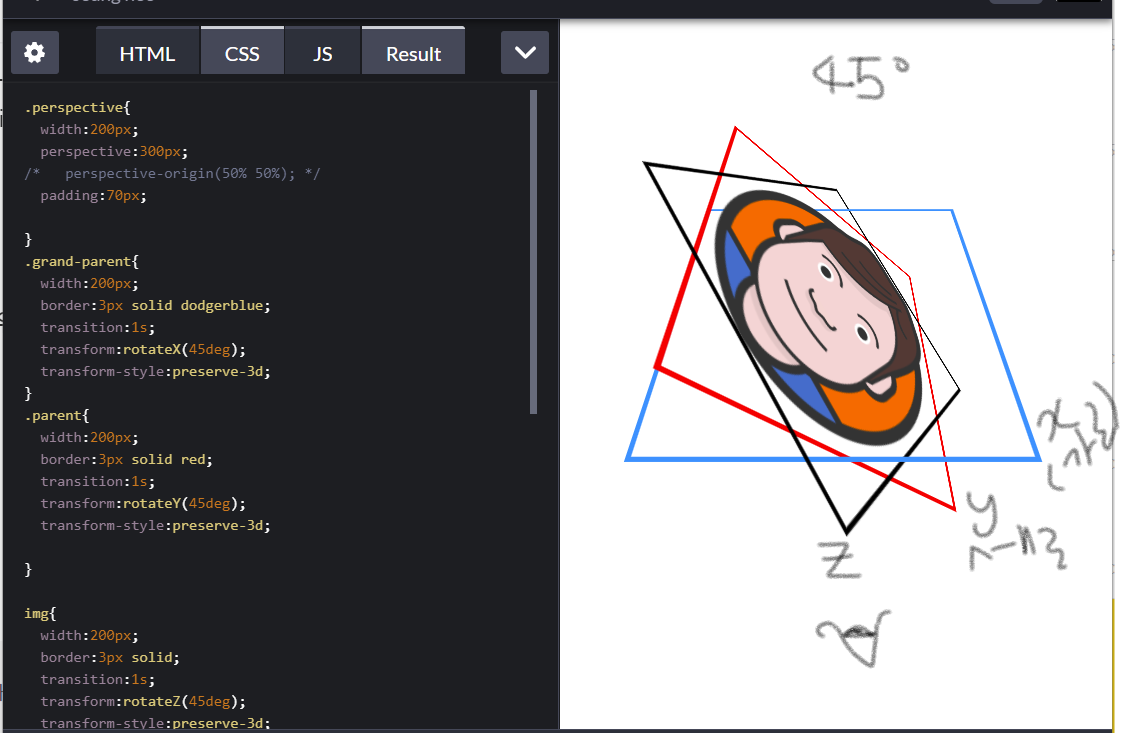
Task: Click the .grand-parent selector line
Action: pyautogui.click(x=82, y=261)
